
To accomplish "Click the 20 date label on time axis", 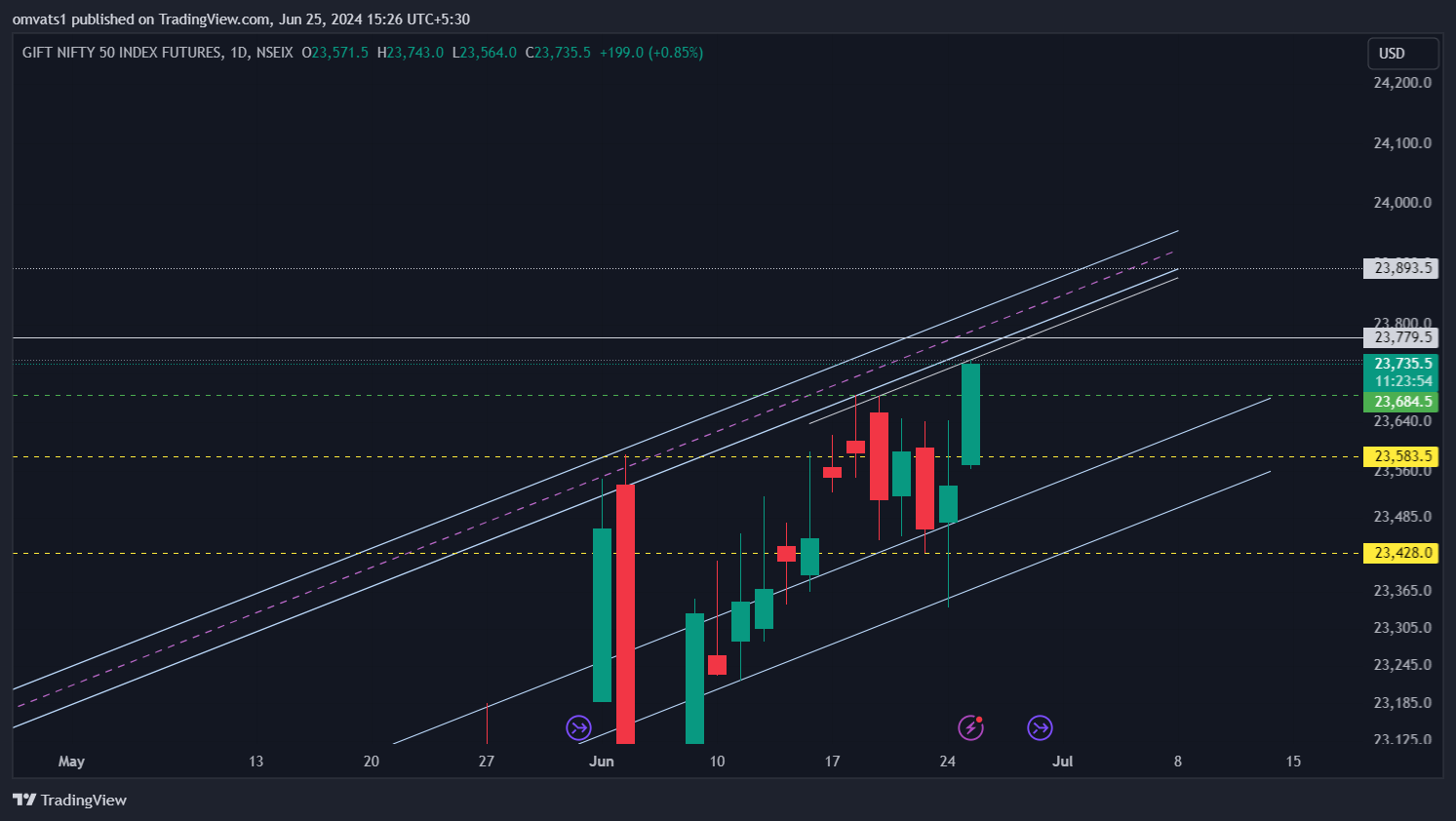I will pyautogui.click(x=371, y=762).
